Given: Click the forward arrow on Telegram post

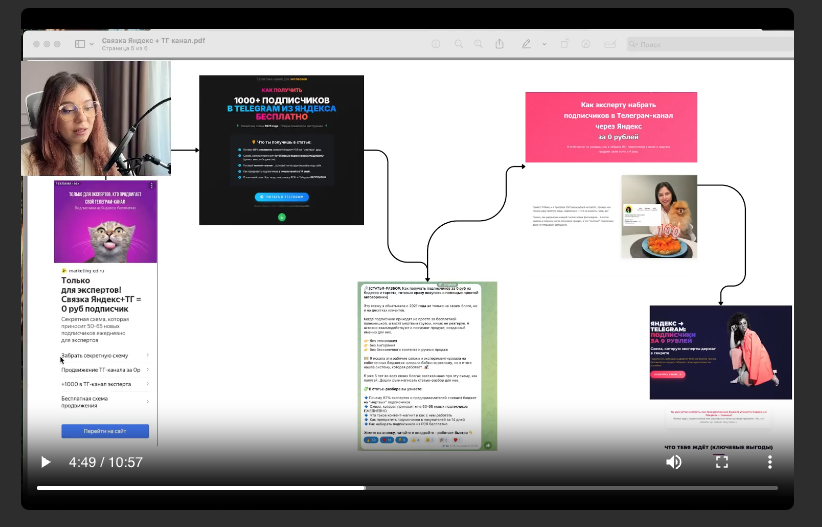Looking at the screenshot, I should (488, 445).
